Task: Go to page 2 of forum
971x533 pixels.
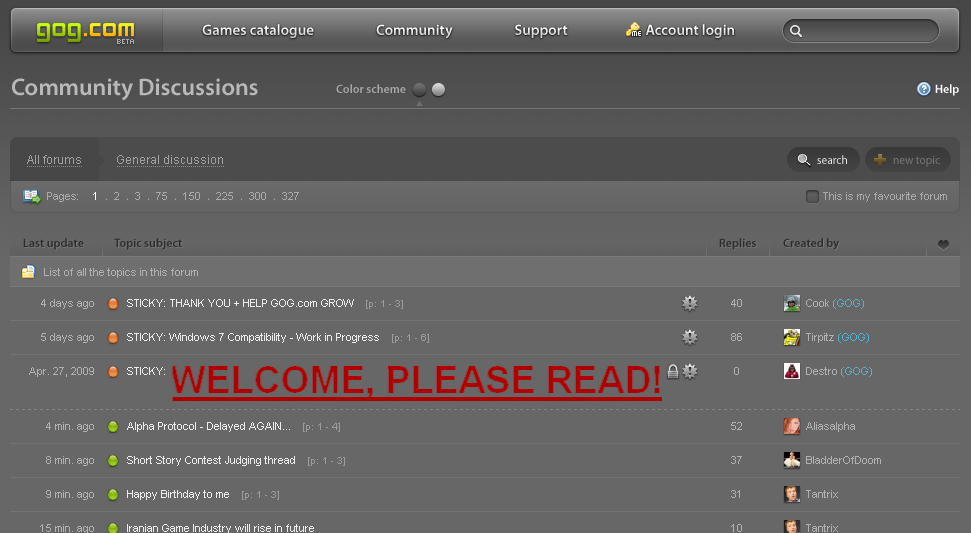Action: coord(116,196)
